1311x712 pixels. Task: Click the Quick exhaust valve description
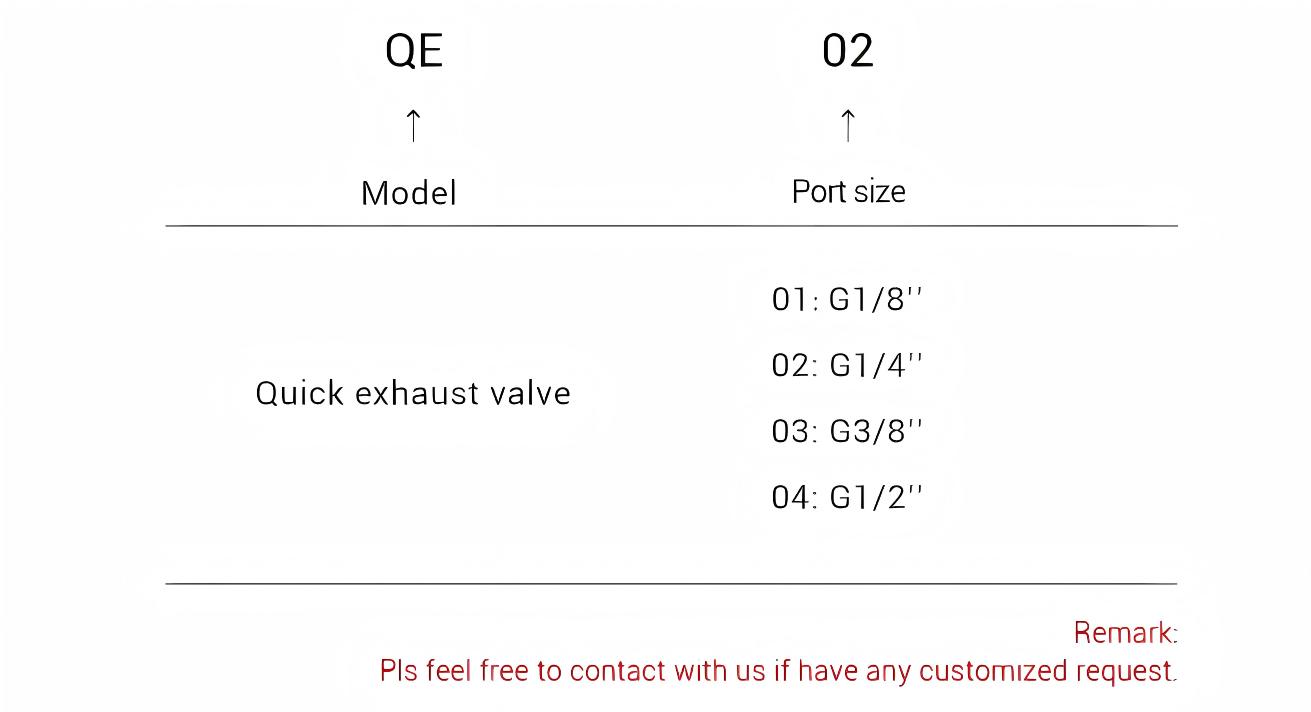[x=412, y=393]
